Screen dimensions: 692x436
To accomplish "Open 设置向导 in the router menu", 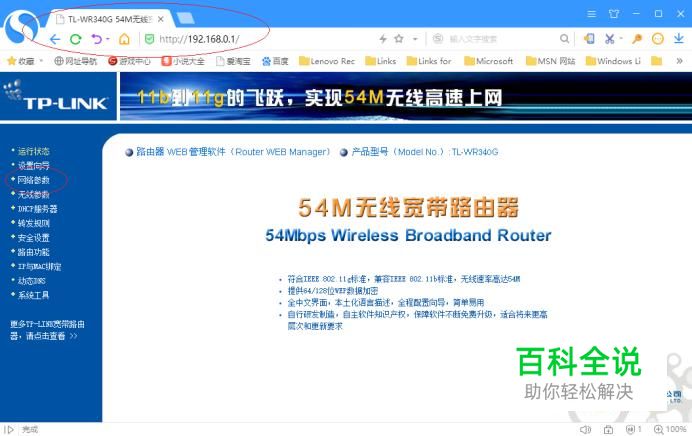I will pos(34,165).
